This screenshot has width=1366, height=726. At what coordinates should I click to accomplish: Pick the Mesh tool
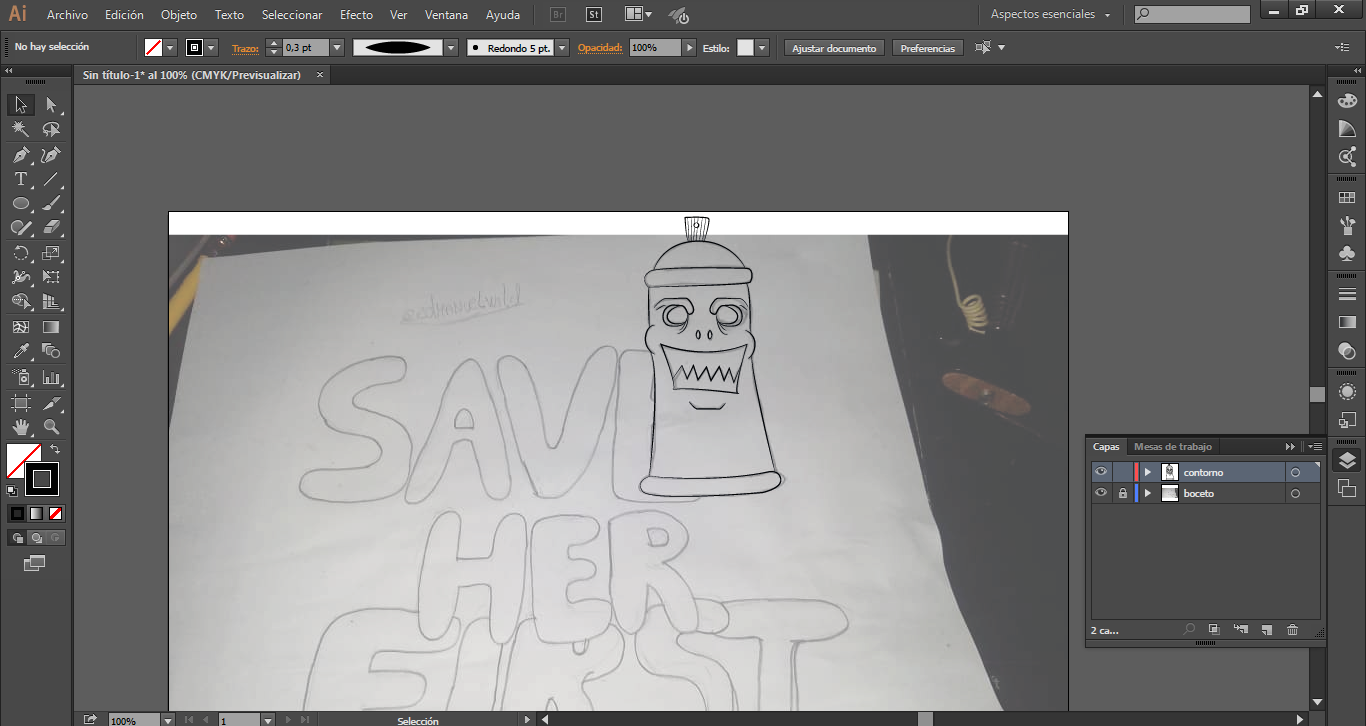coord(20,327)
